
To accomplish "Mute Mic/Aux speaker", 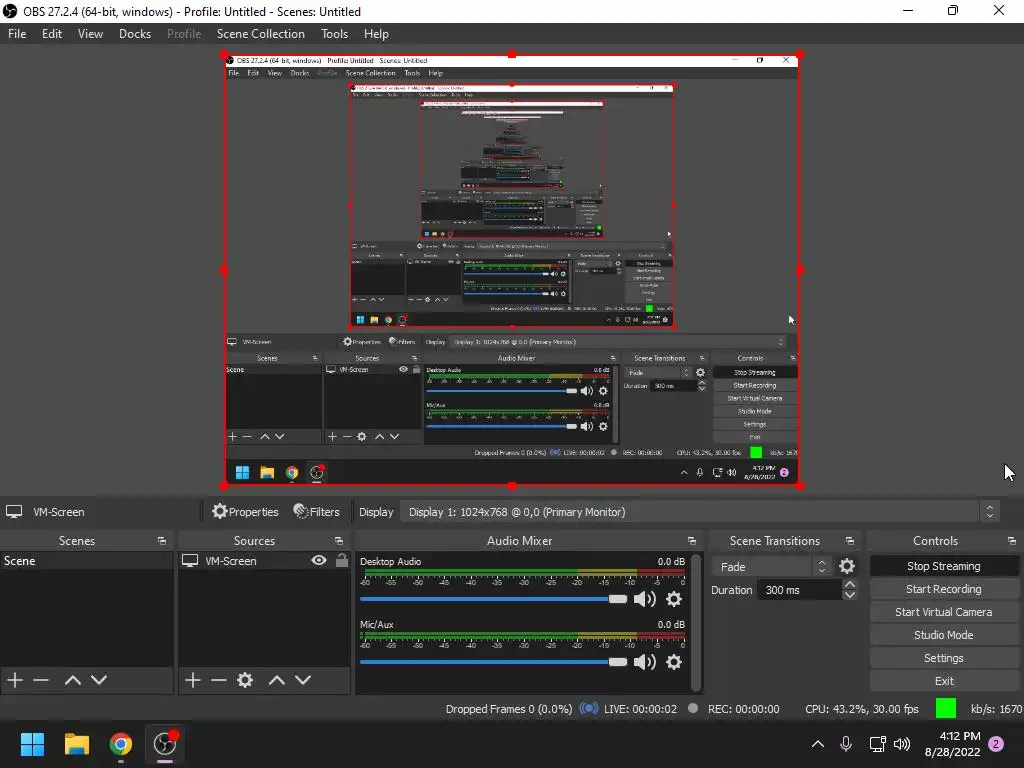I will coord(645,662).
